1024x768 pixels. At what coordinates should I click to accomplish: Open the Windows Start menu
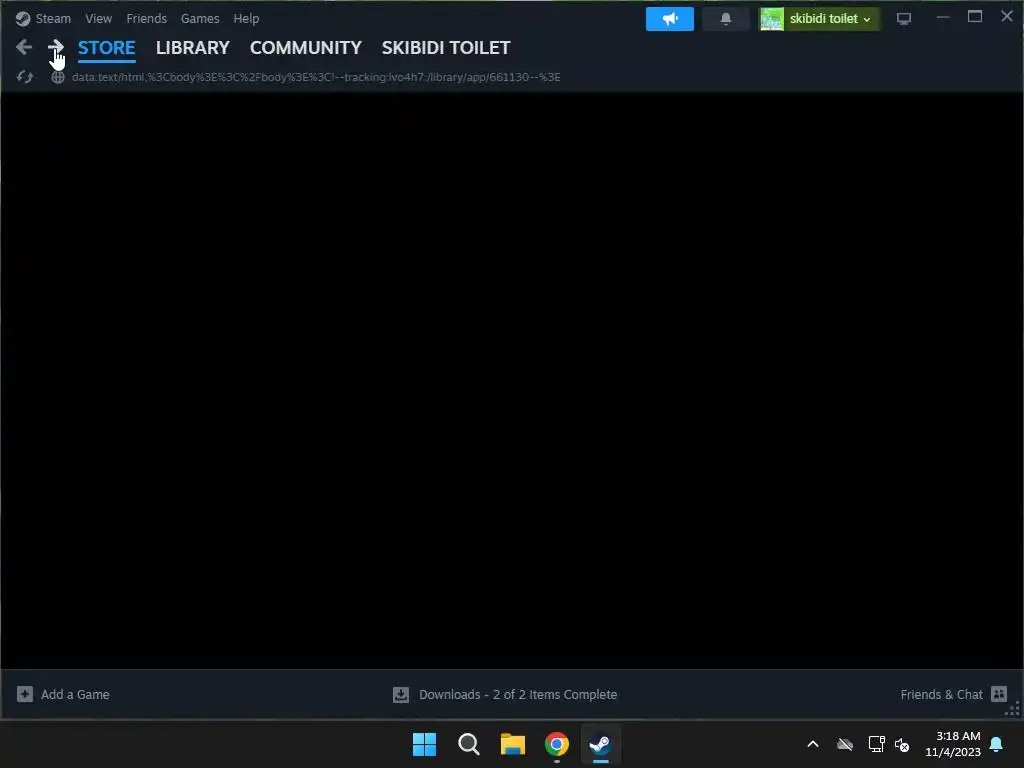424,744
